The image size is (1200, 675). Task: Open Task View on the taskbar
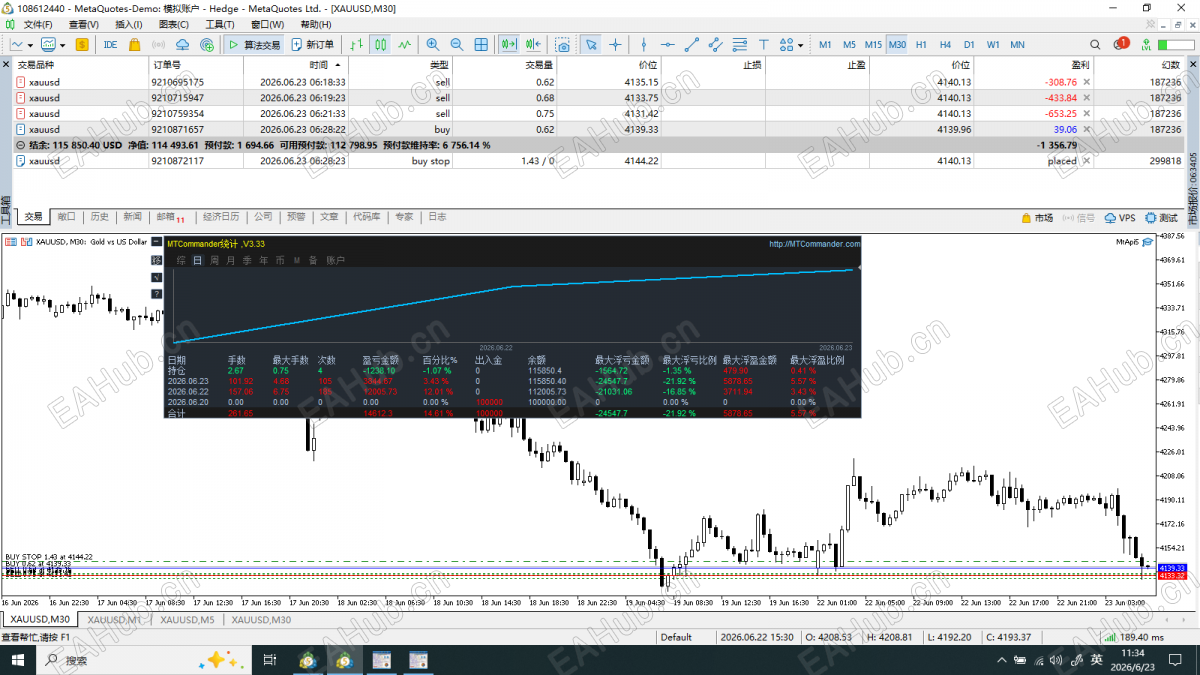coord(269,660)
